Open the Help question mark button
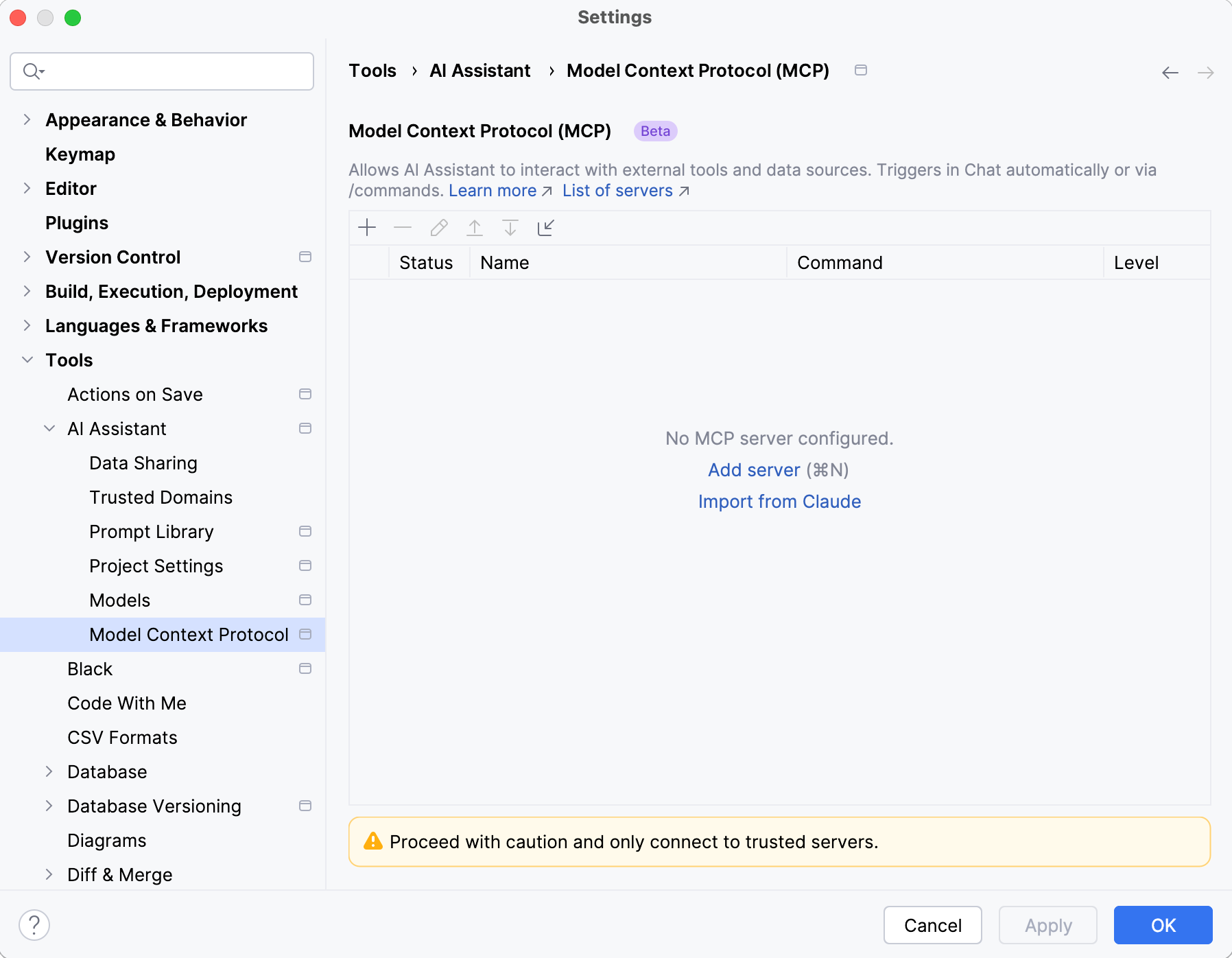The image size is (1232, 958). [34, 925]
